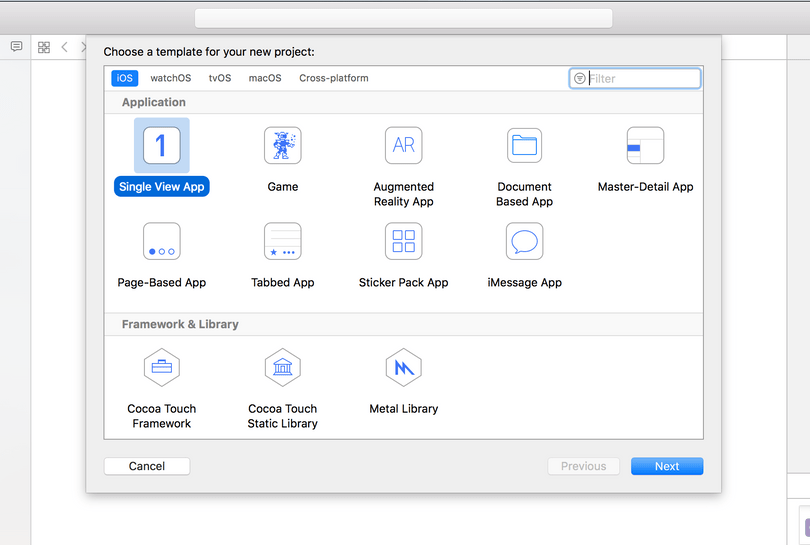Go back with the left chevron
810x545 pixels.
65,48
